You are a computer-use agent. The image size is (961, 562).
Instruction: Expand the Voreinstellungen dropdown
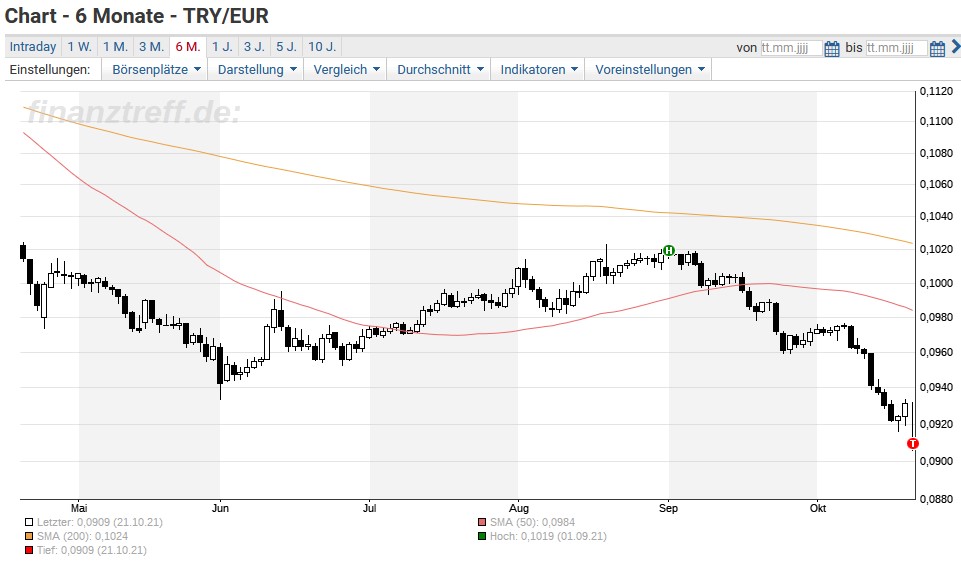(x=649, y=70)
